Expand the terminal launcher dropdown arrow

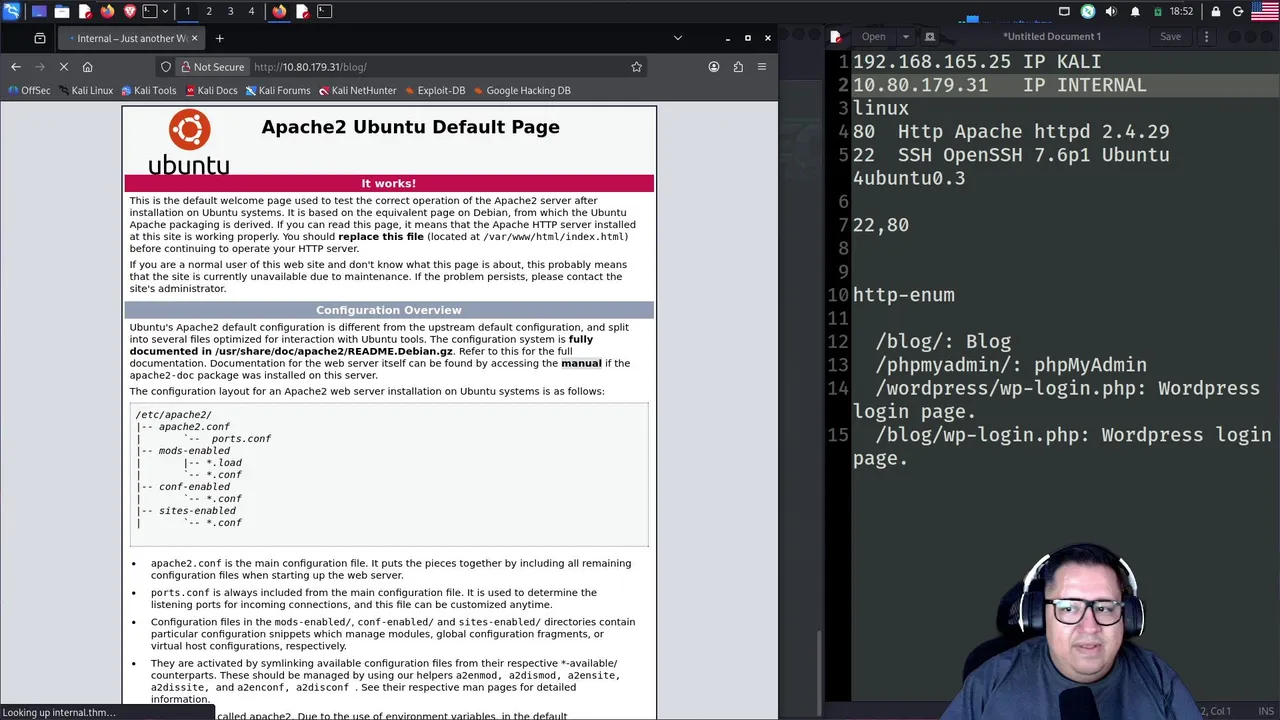[165, 11]
